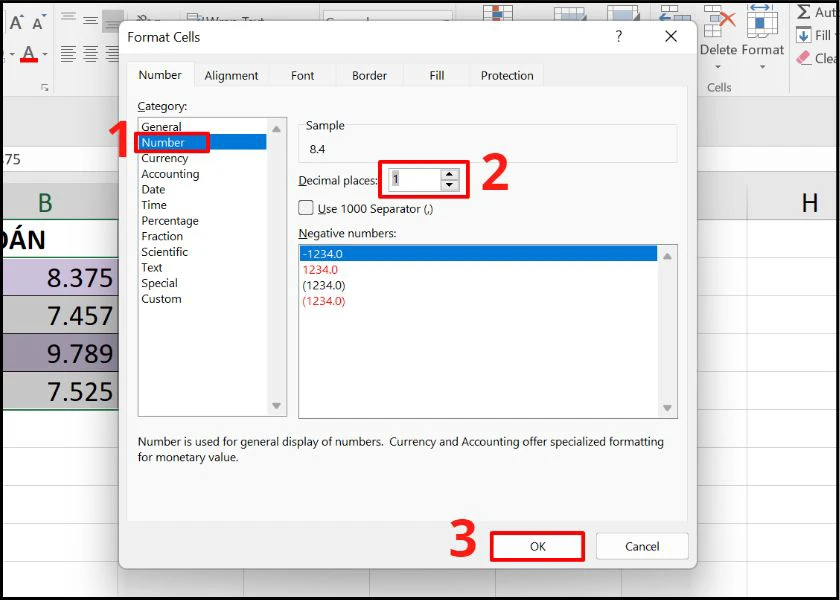The height and width of the screenshot is (600, 840).
Task: Center text horizontally in ribbon
Action: [x=91, y=54]
